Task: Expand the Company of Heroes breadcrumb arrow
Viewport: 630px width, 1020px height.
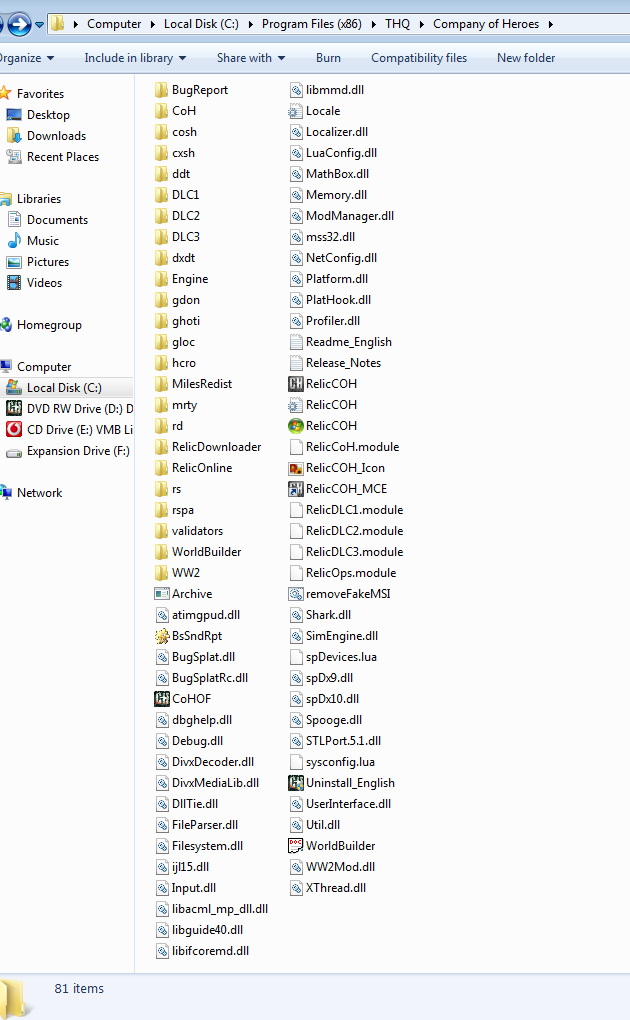Action: tap(551, 24)
